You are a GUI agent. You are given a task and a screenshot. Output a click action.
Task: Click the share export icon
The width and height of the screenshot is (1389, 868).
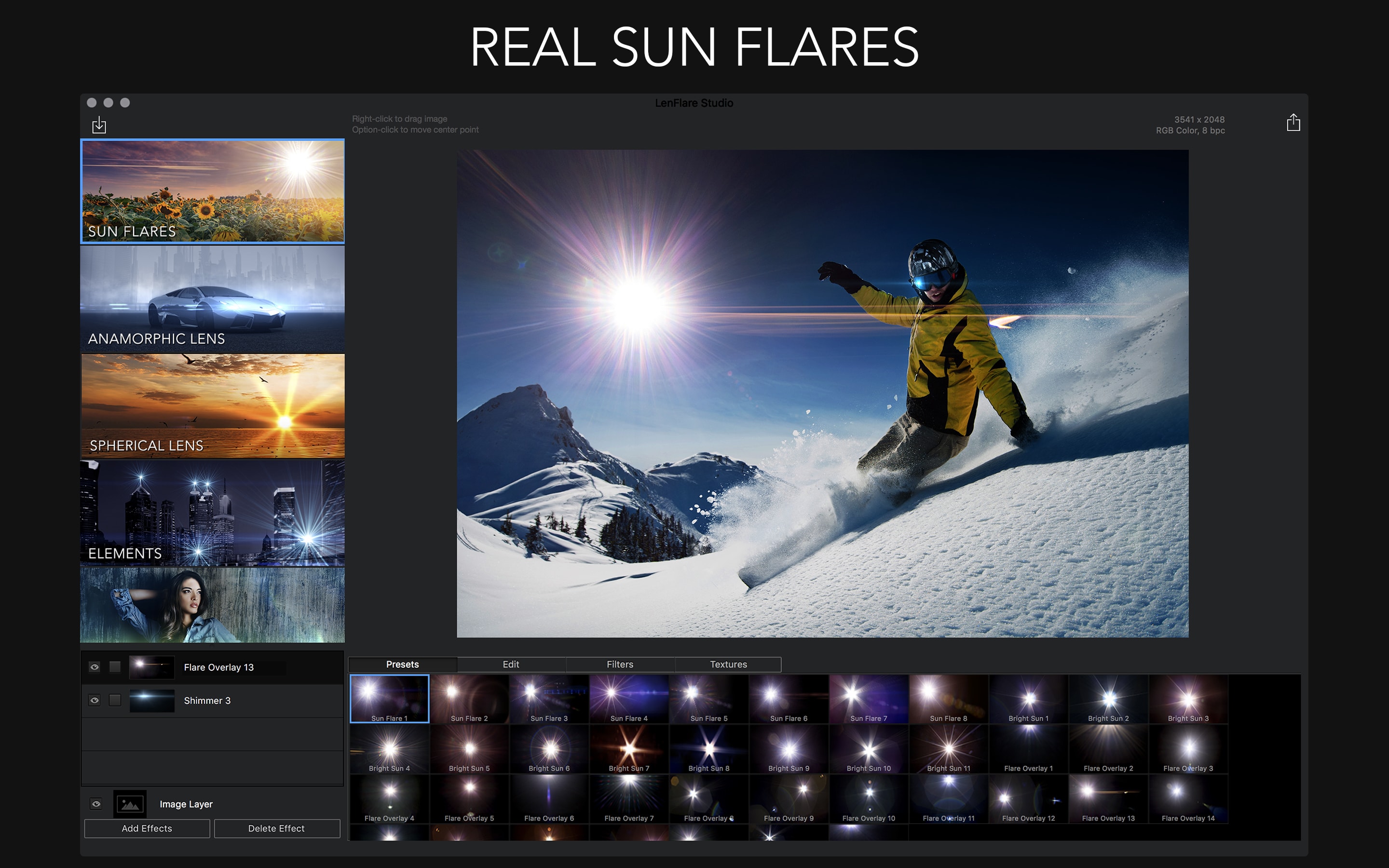coord(1293,122)
